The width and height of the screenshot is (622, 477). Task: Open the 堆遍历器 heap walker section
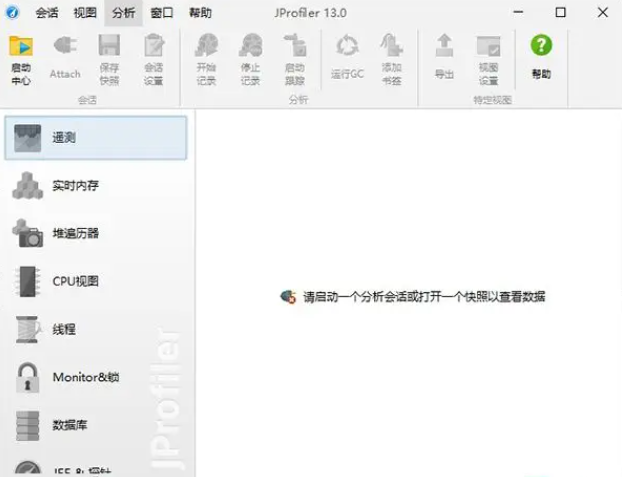point(96,233)
